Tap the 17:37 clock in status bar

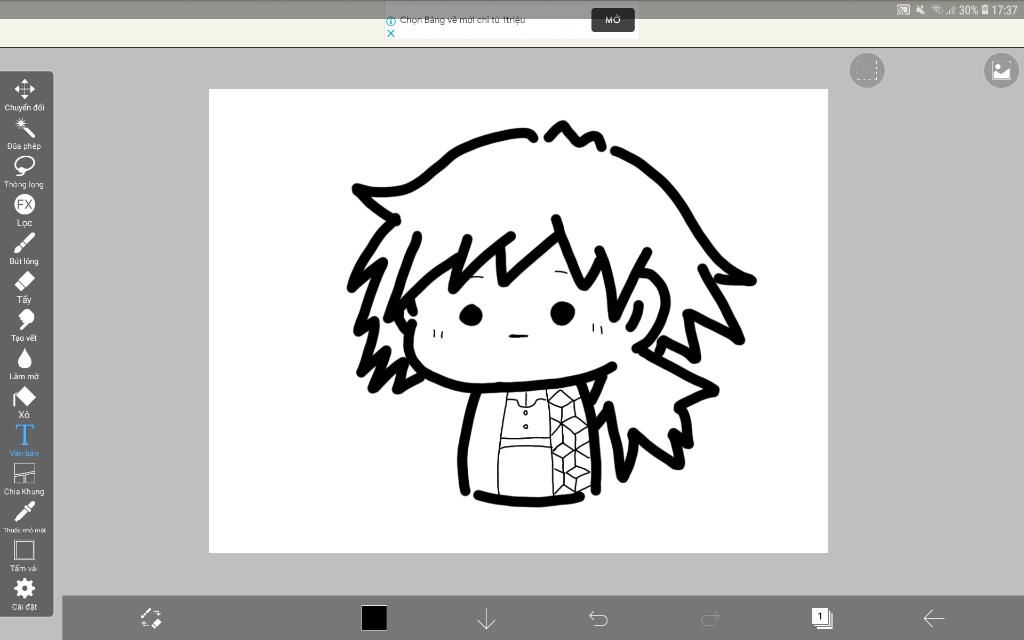coord(1004,10)
